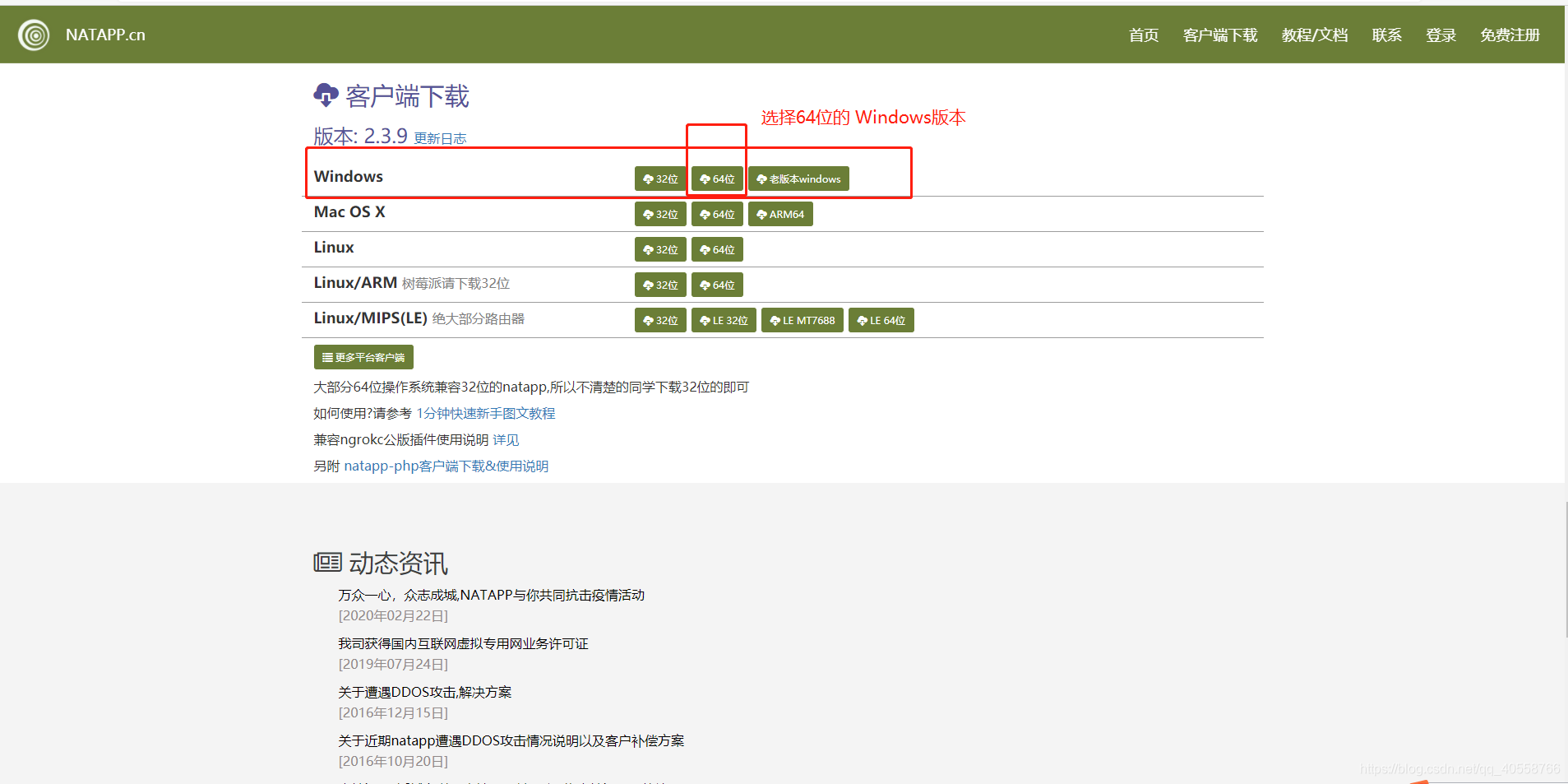
Task: Click the 更多平台客户端 button
Action: pos(363,357)
